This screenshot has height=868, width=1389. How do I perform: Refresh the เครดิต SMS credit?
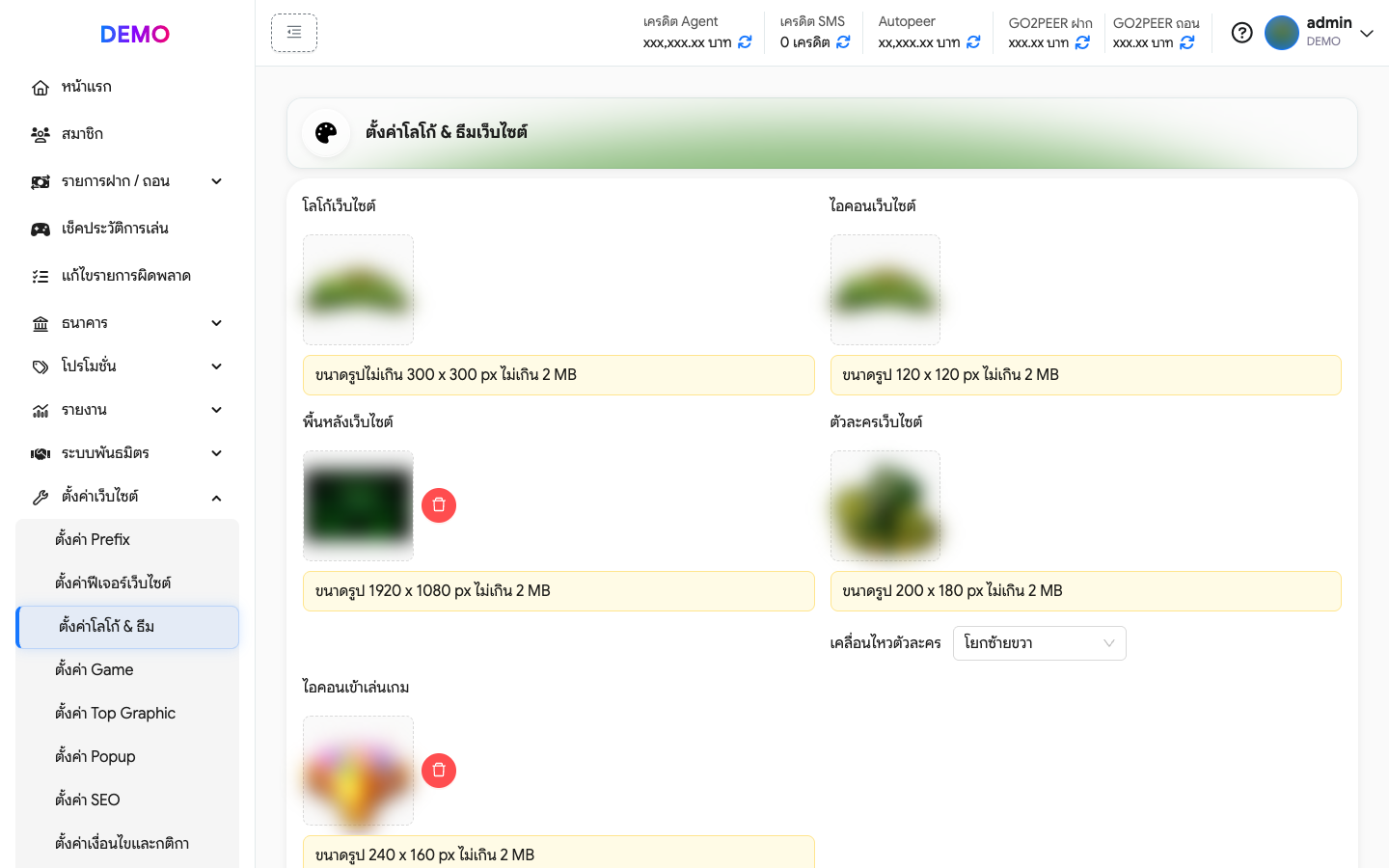coord(843,42)
